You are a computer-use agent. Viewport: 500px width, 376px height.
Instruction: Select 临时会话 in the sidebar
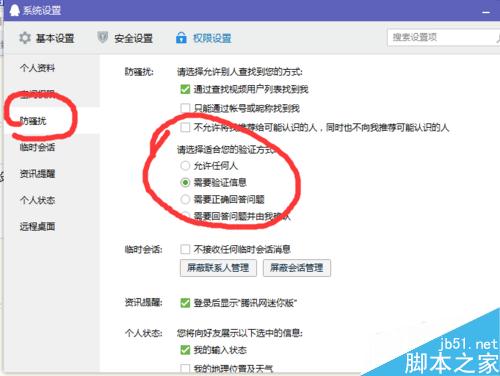(37, 147)
